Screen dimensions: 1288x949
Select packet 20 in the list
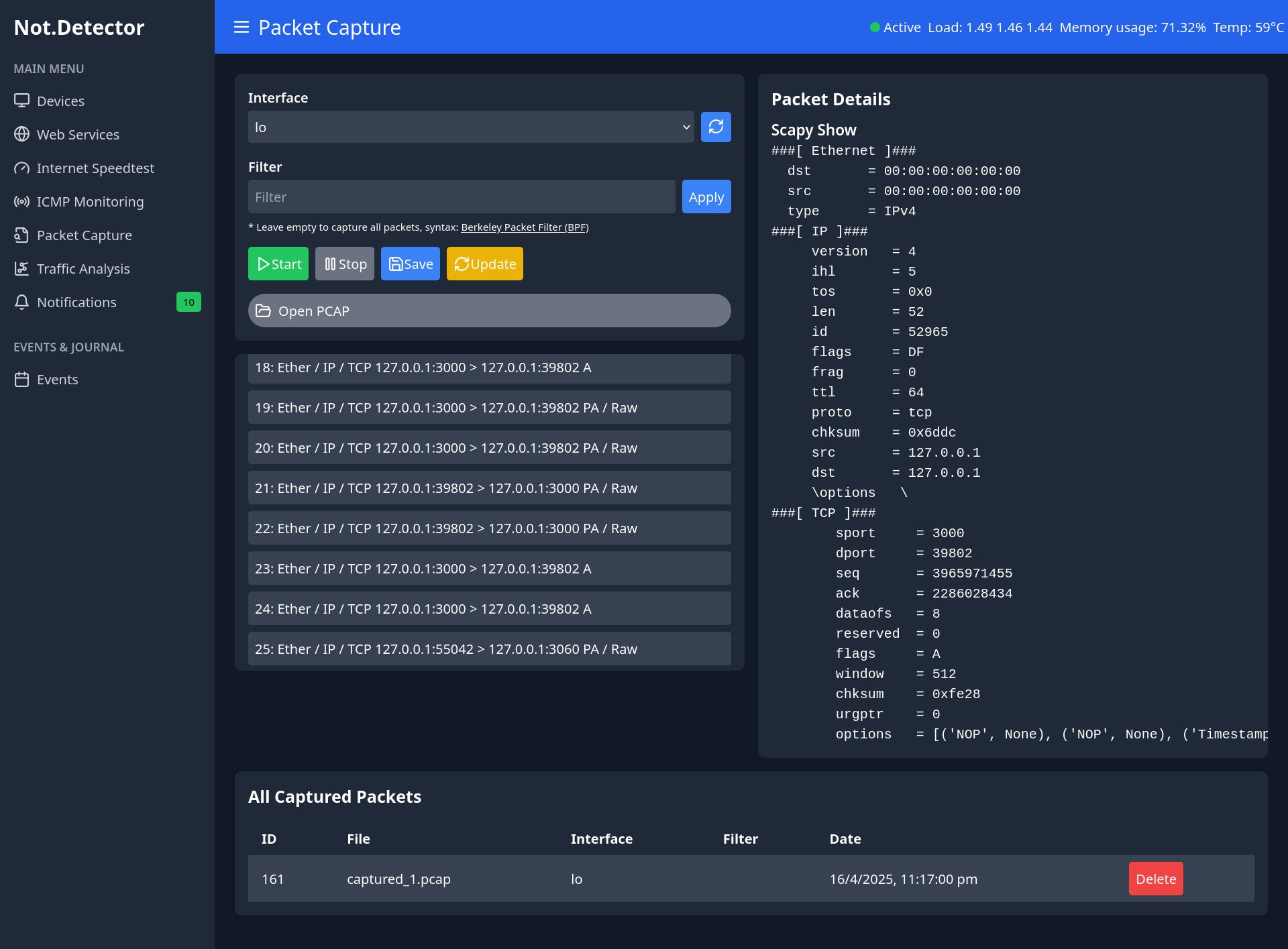(490, 447)
